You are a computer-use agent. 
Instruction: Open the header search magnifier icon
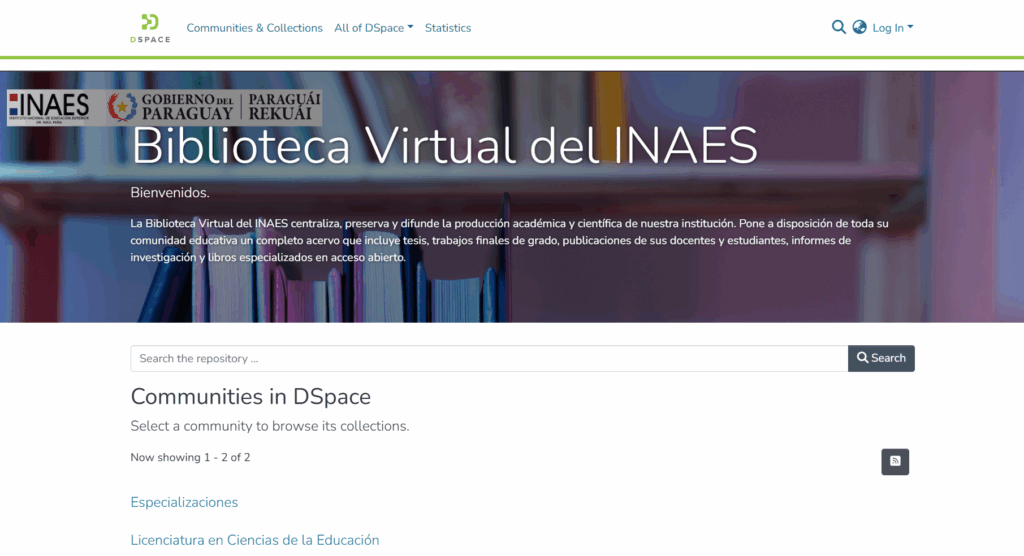pyautogui.click(x=839, y=27)
